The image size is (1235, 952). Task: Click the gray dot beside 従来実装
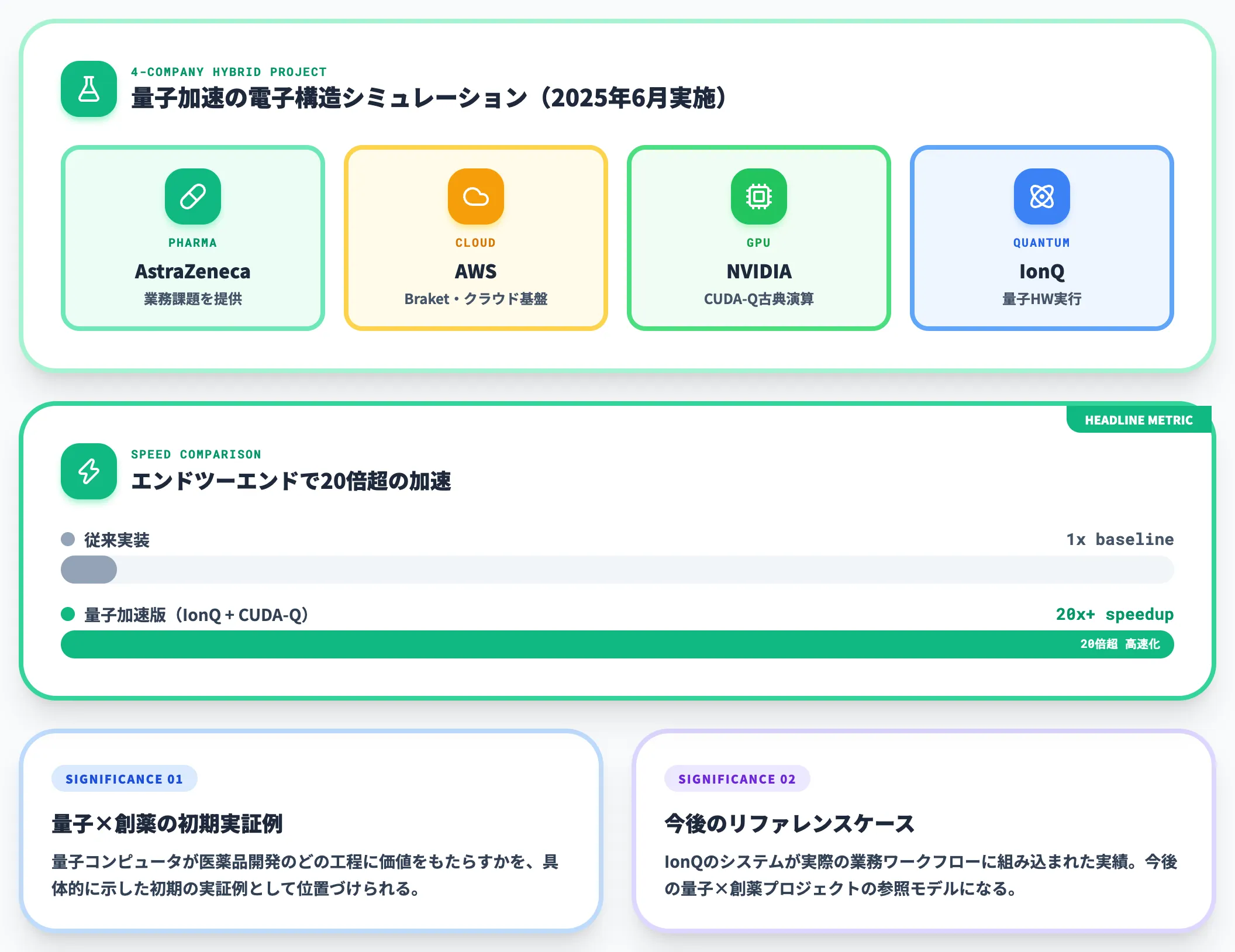pos(68,539)
